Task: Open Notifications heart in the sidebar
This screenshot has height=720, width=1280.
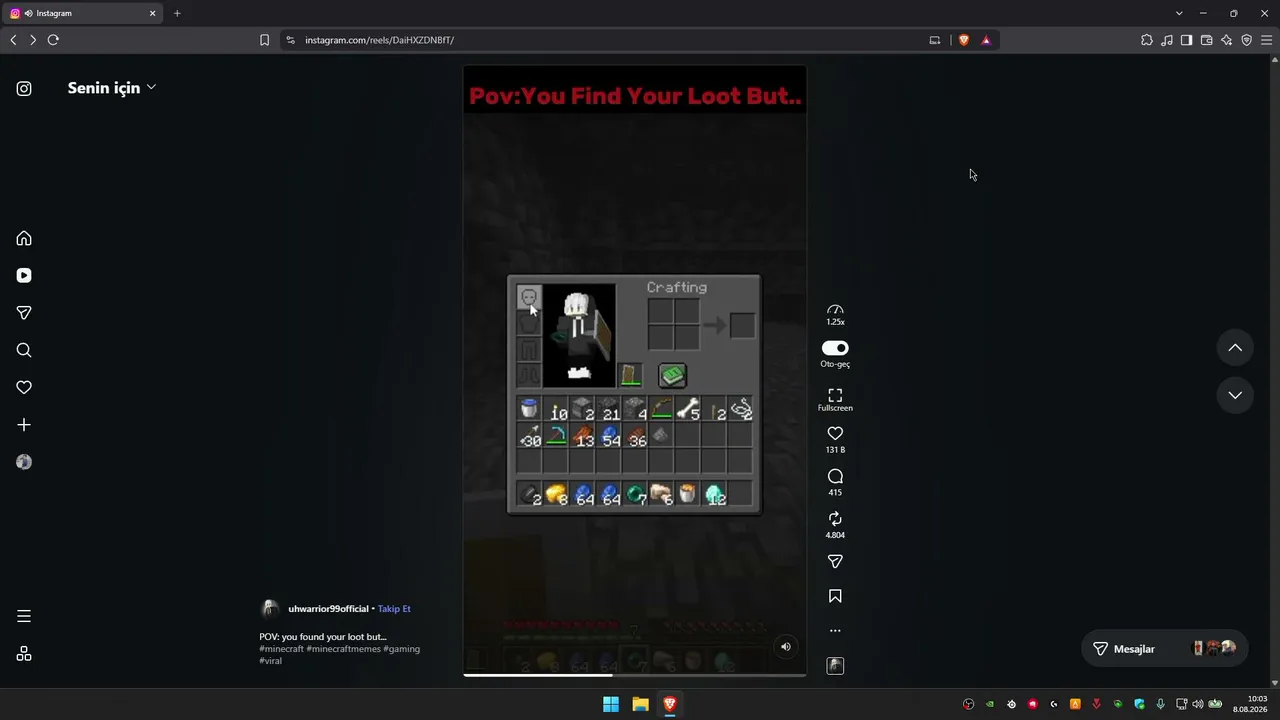Action: click(24, 387)
